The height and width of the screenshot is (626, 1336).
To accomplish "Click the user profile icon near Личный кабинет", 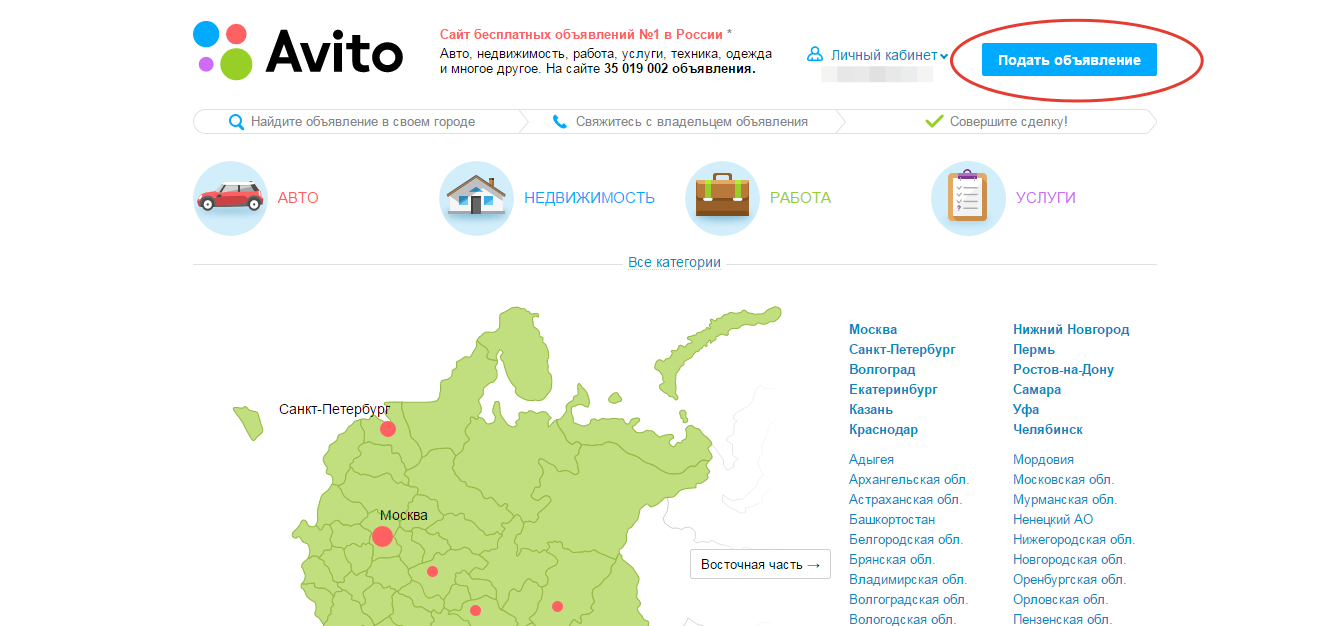I will pos(815,55).
